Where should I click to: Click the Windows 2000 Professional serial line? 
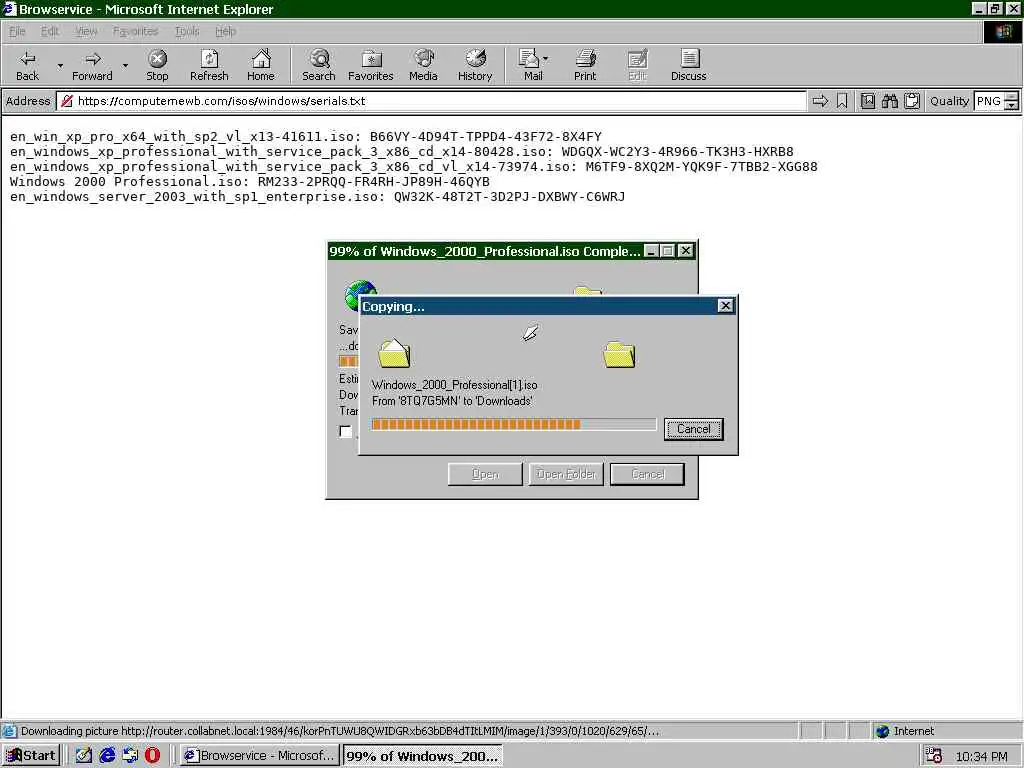(249, 182)
